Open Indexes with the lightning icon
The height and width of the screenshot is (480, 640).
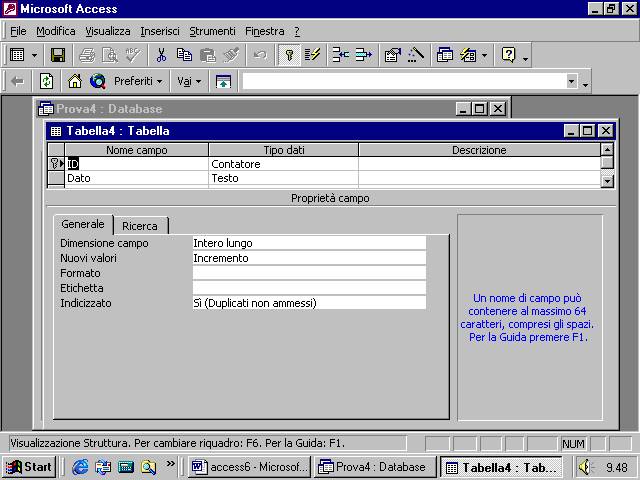tap(312, 55)
